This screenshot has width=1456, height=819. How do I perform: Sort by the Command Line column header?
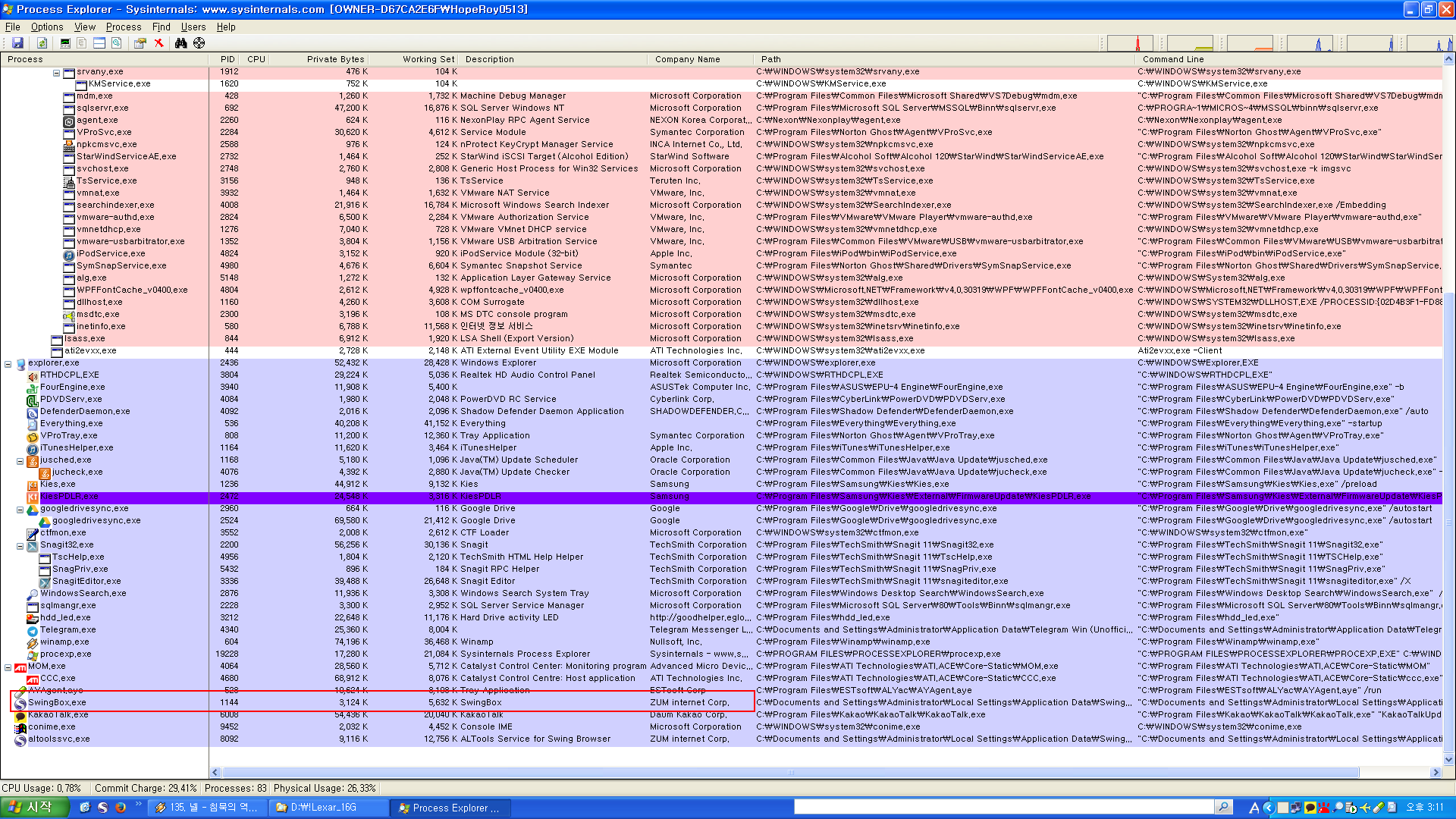click(1289, 59)
